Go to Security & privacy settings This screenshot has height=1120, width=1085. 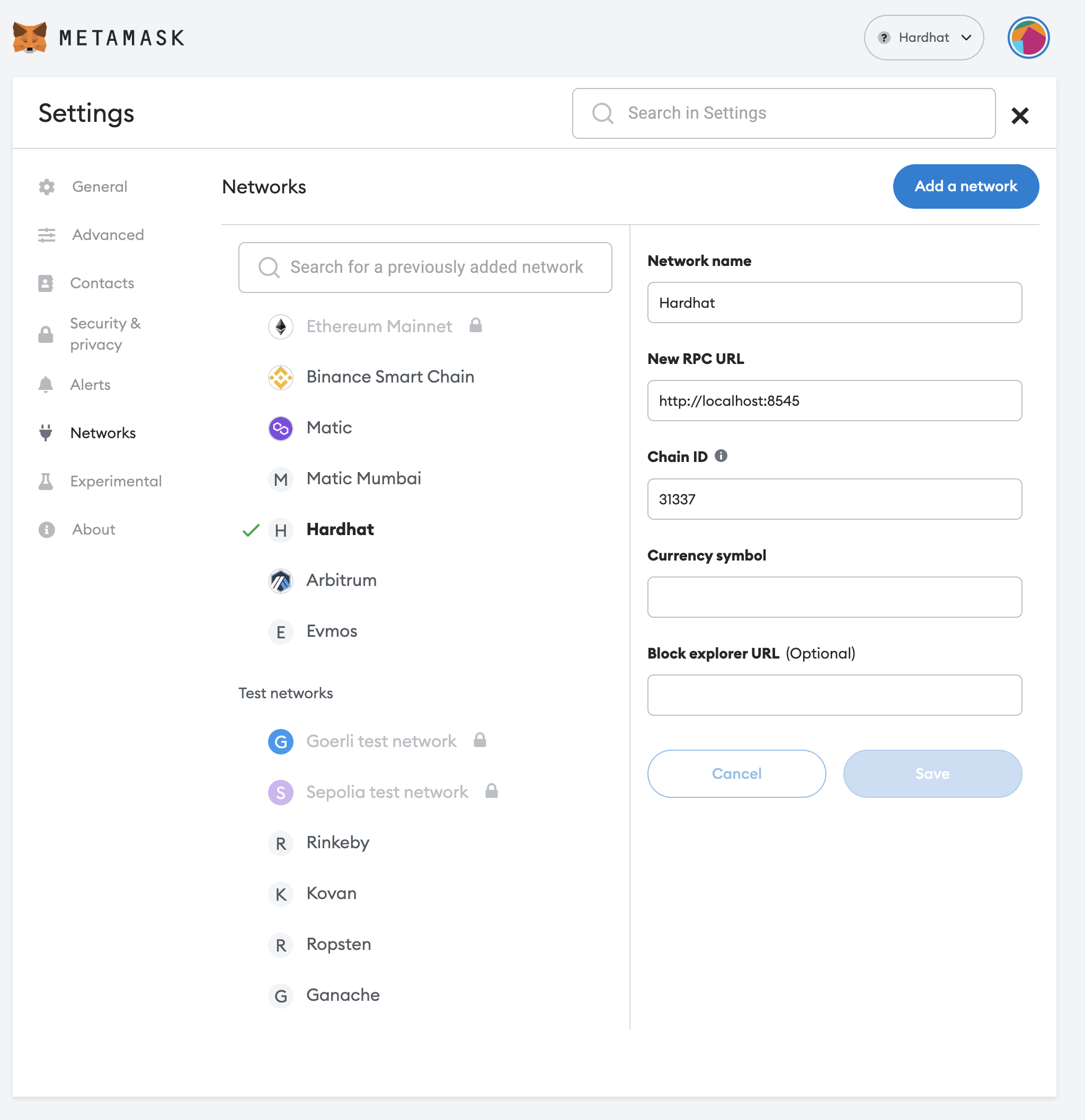tap(105, 334)
